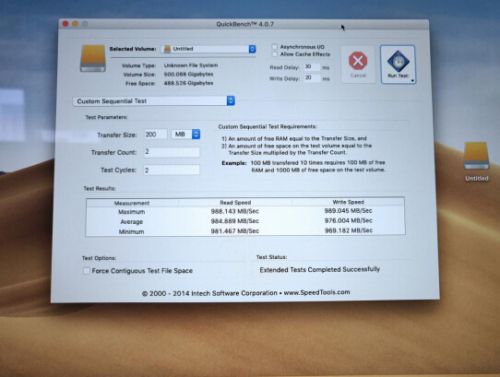This screenshot has height=377, width=500.
Task: Click the Run Test stopwatch icon
Action: (398, 61)
